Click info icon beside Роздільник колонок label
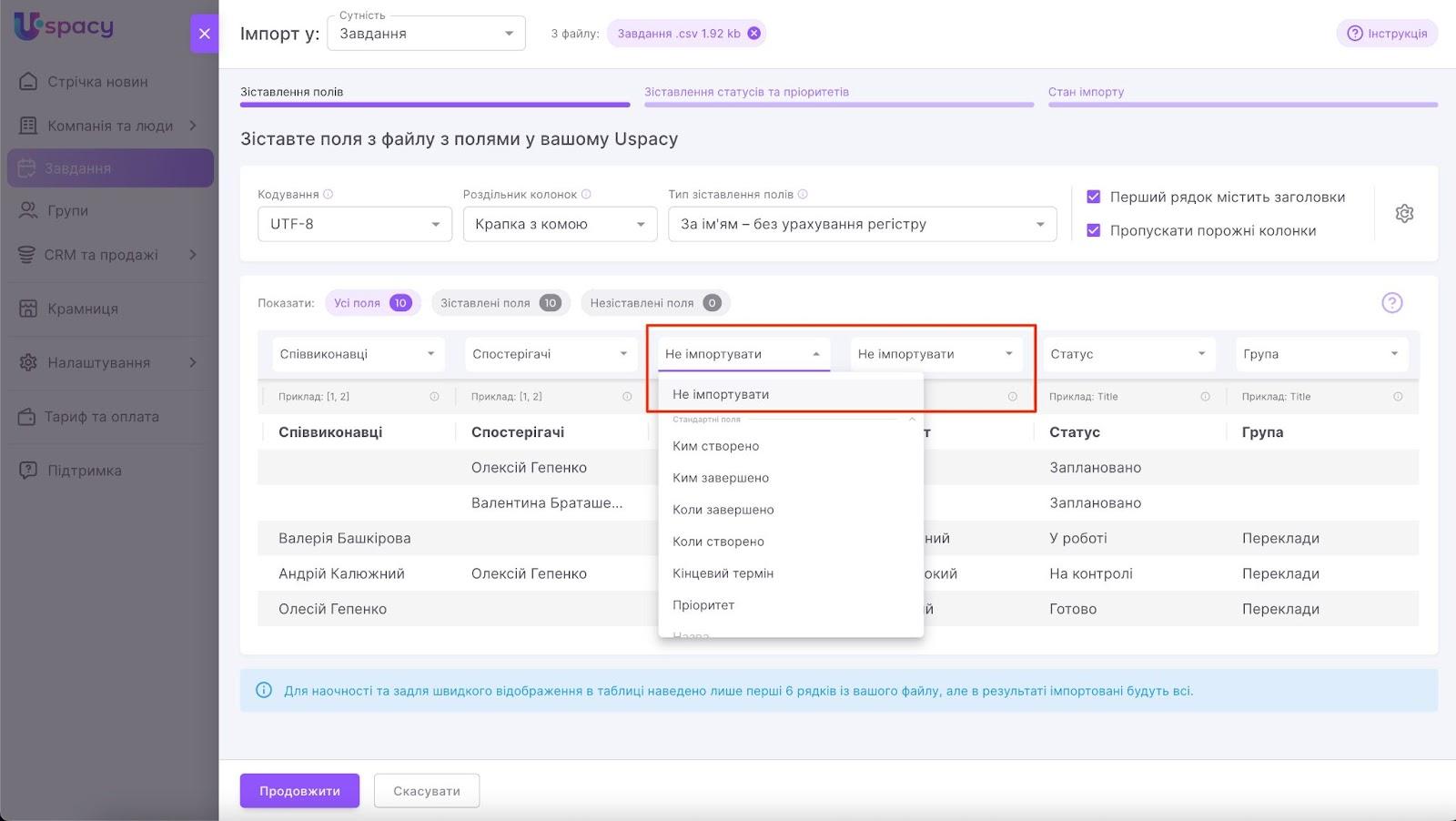Image resolution: width=1456 pixels, height=821 pixels. click(x=586, y=195)
